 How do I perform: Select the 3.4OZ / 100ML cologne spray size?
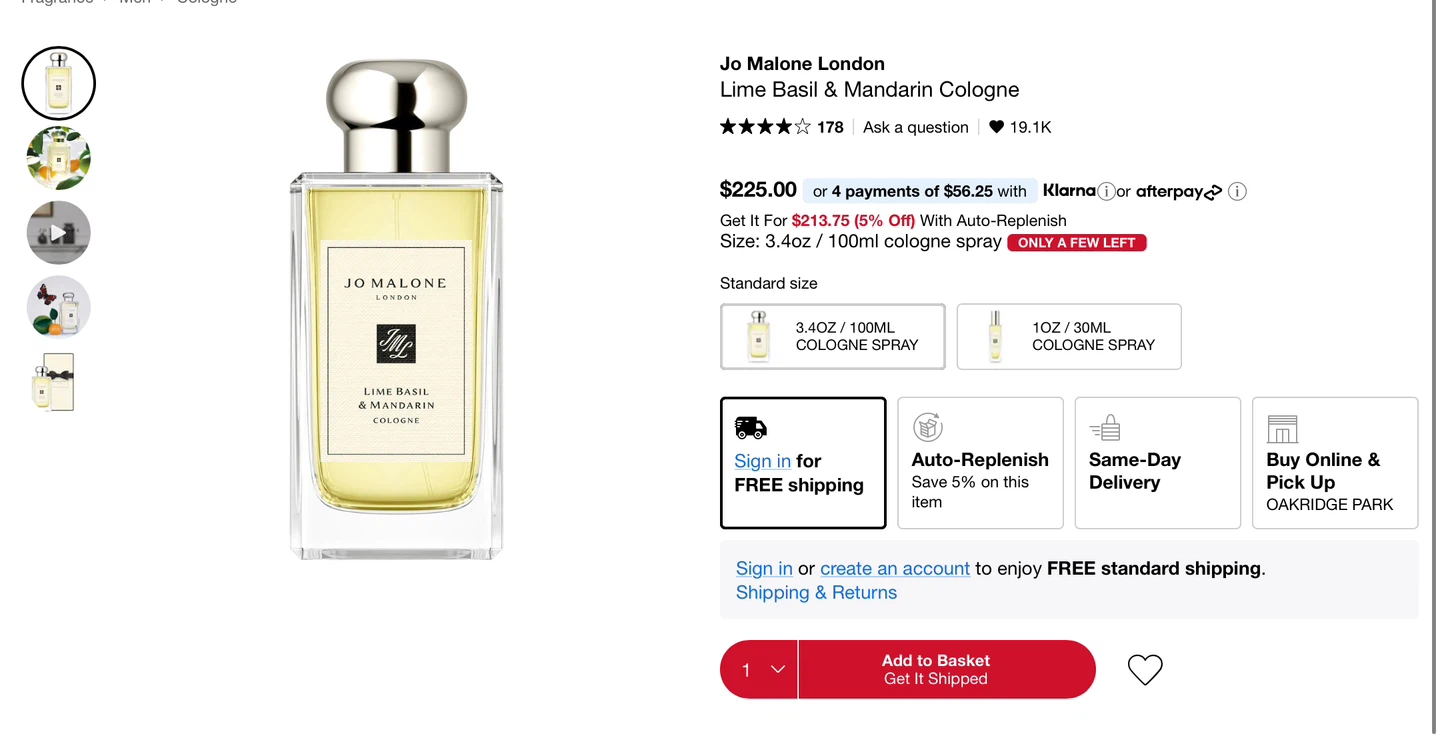(x=833, y=336)
